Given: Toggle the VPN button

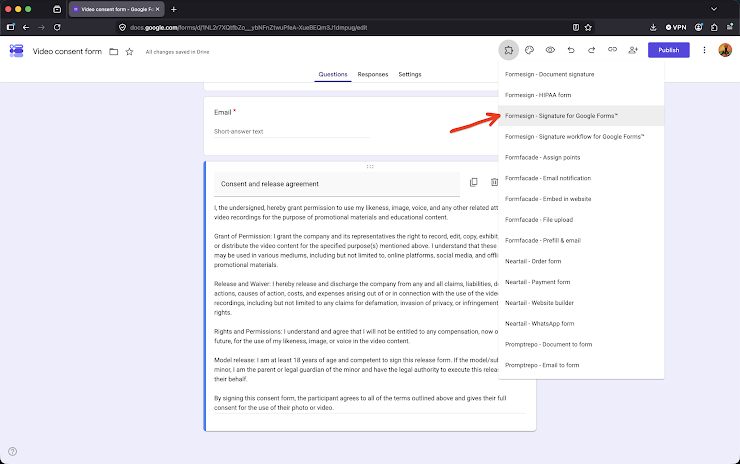Looking at the screenshot, I should [676, 27].
